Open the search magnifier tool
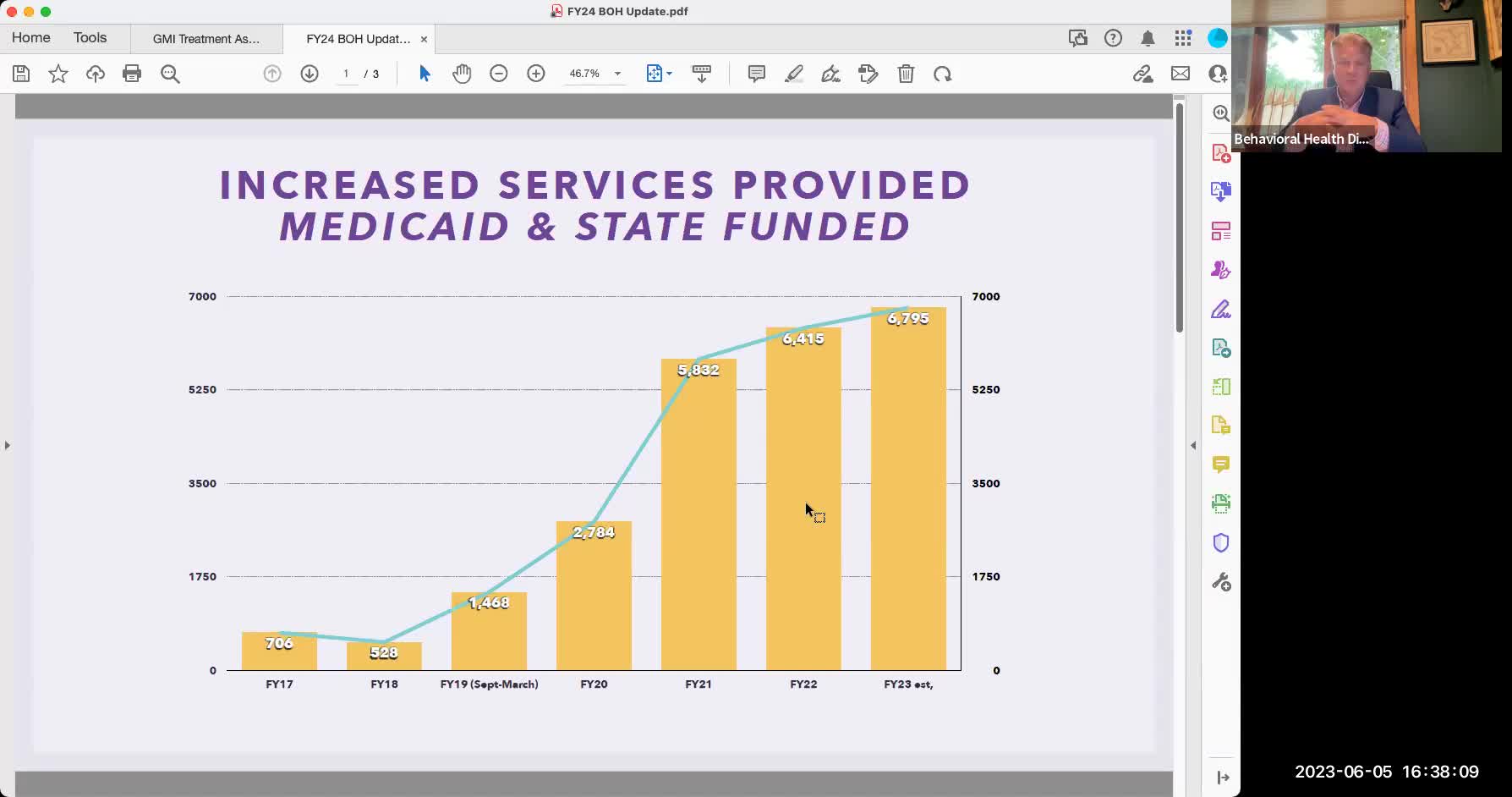The image size is (1512, 797). point(170,74)
